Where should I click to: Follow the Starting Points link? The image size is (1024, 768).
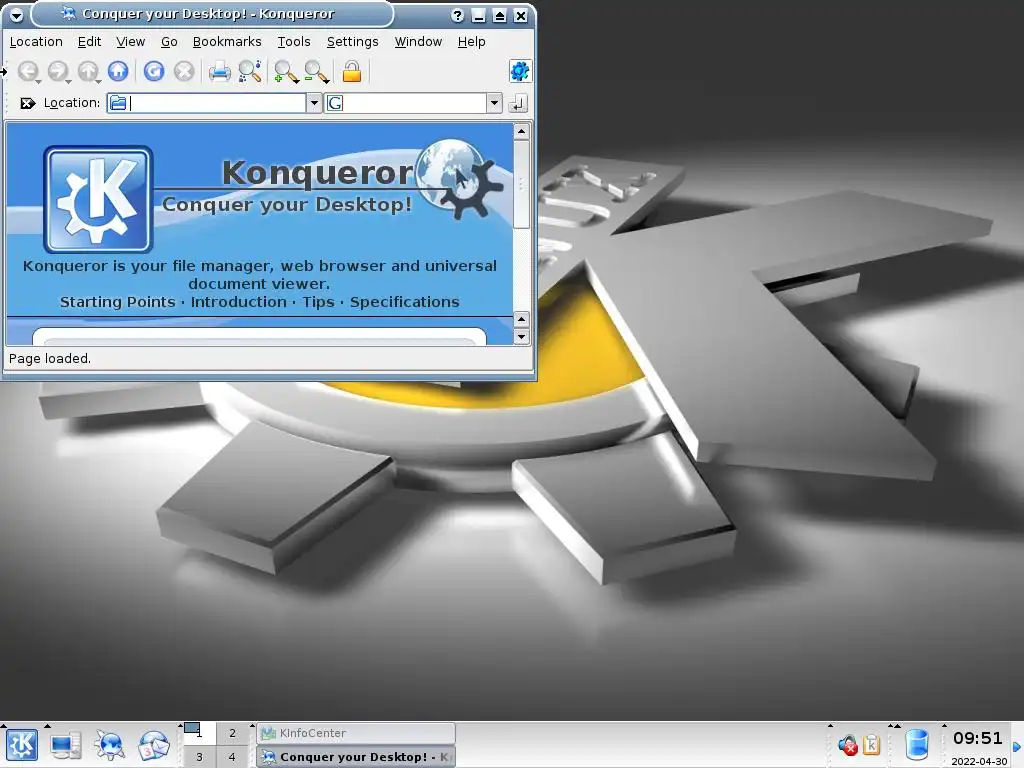click(x=118, y=302)
